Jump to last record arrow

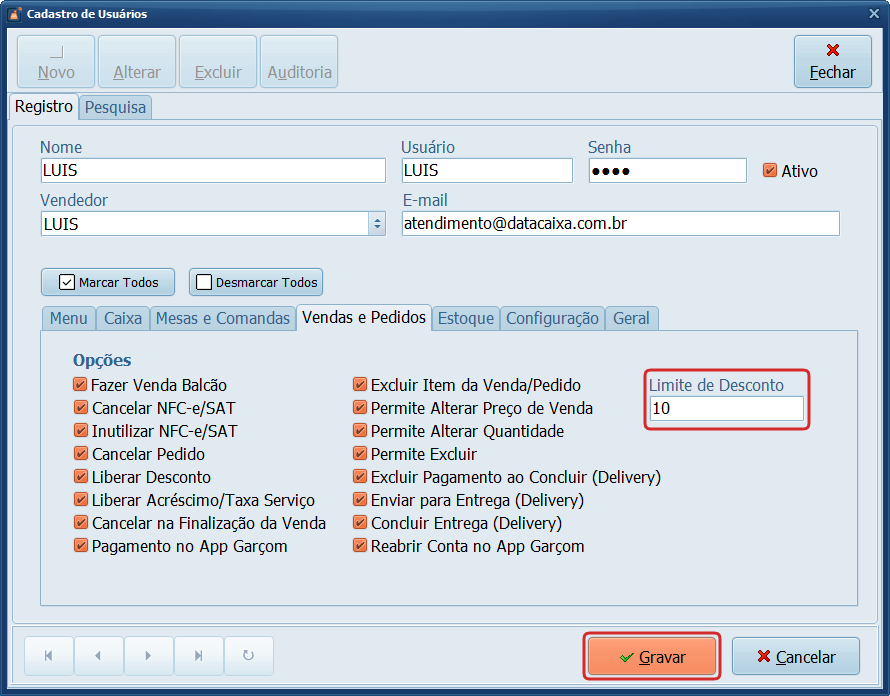(x=198, y=656)
